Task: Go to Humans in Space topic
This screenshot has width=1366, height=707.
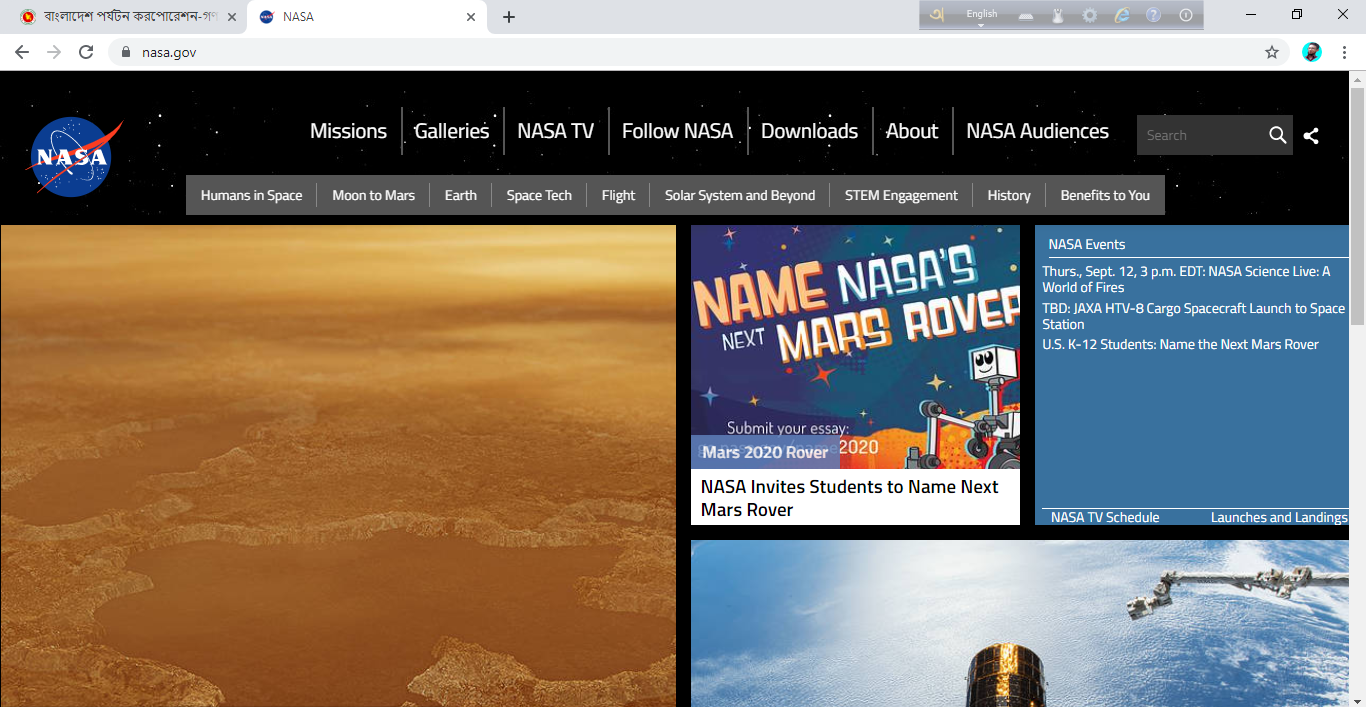Action: pyautogui.click(x=251, y=195)
